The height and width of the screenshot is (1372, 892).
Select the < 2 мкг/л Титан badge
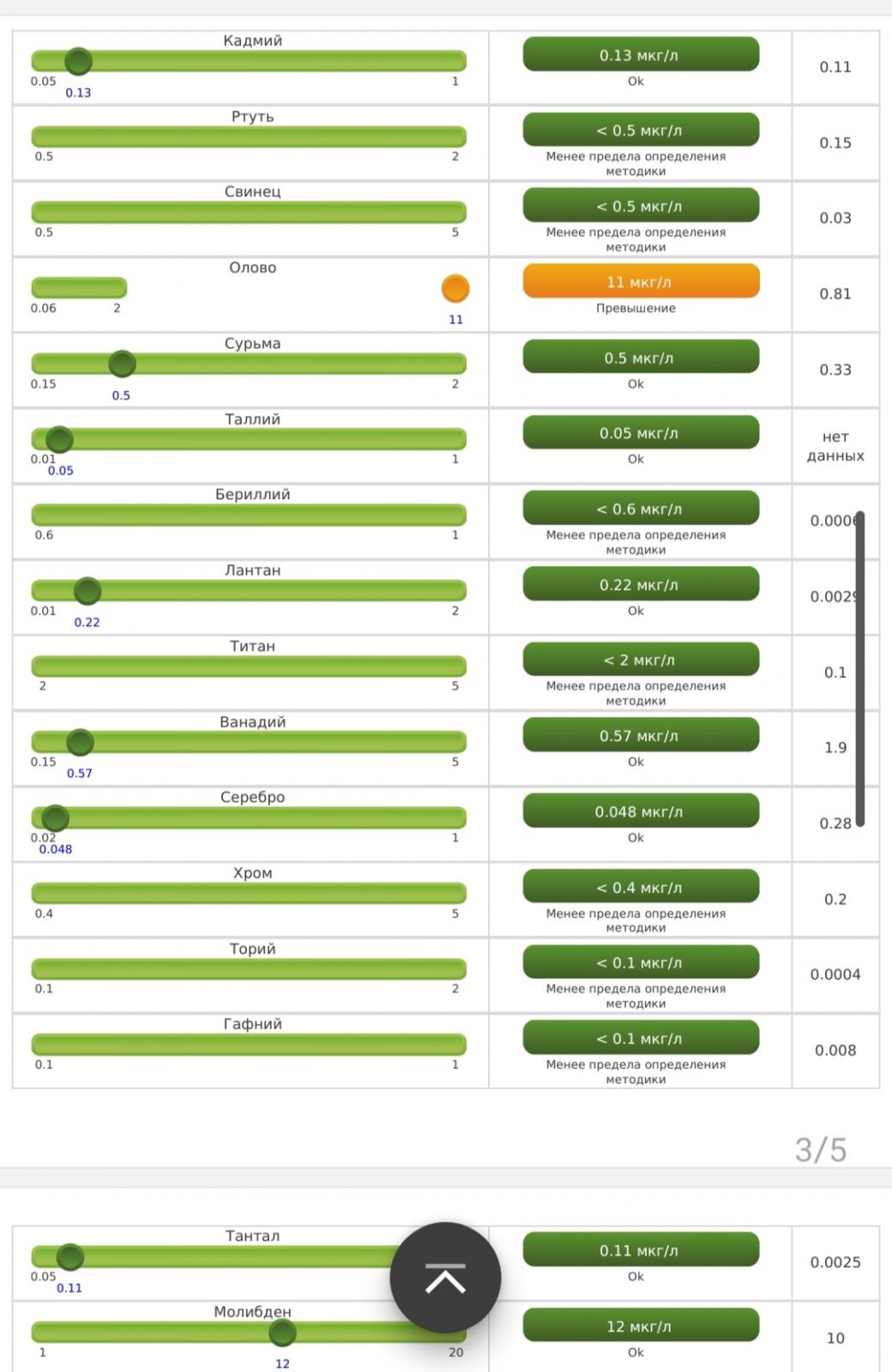(641, 660)
